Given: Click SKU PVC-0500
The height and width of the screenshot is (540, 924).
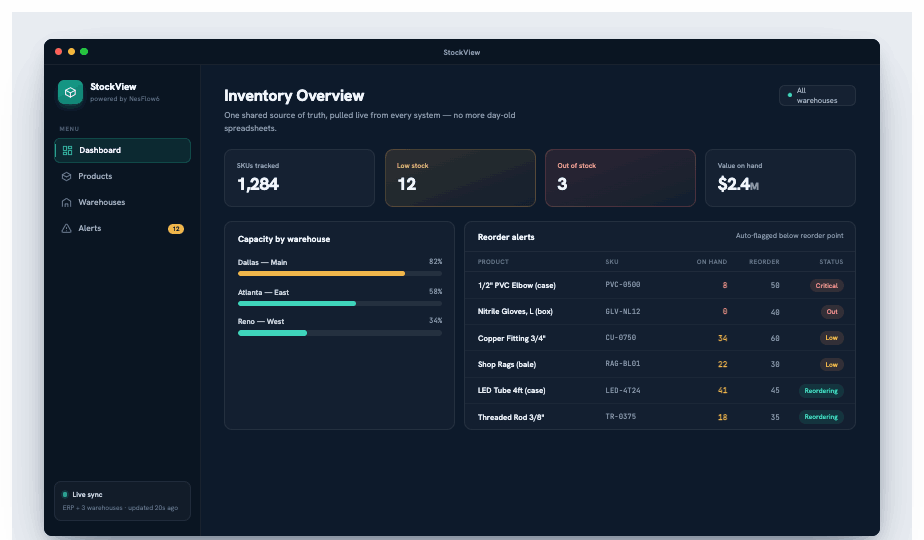Looking at the screenshot, I should [623, 285].
